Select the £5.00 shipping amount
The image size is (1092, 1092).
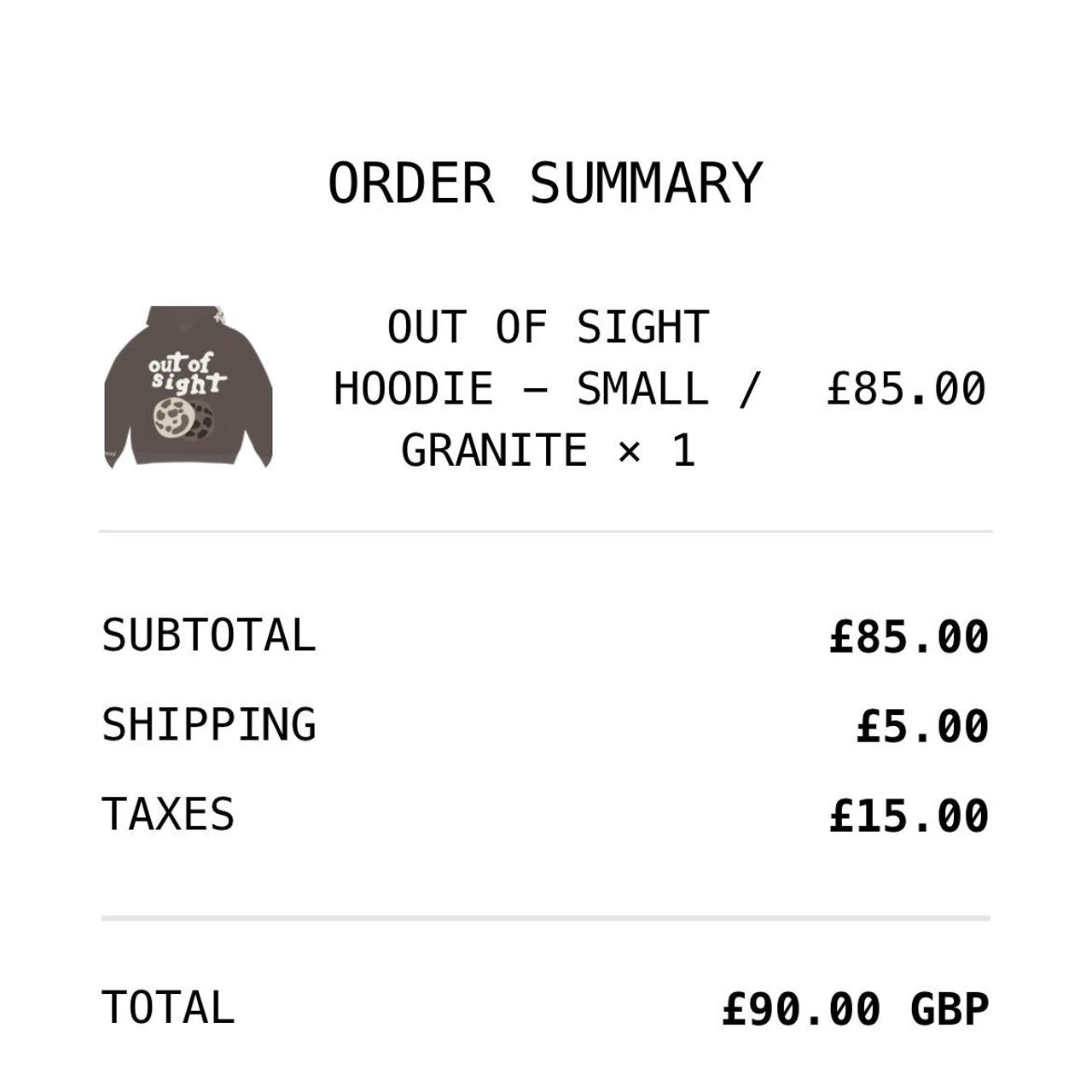click(x=922, y=727)
